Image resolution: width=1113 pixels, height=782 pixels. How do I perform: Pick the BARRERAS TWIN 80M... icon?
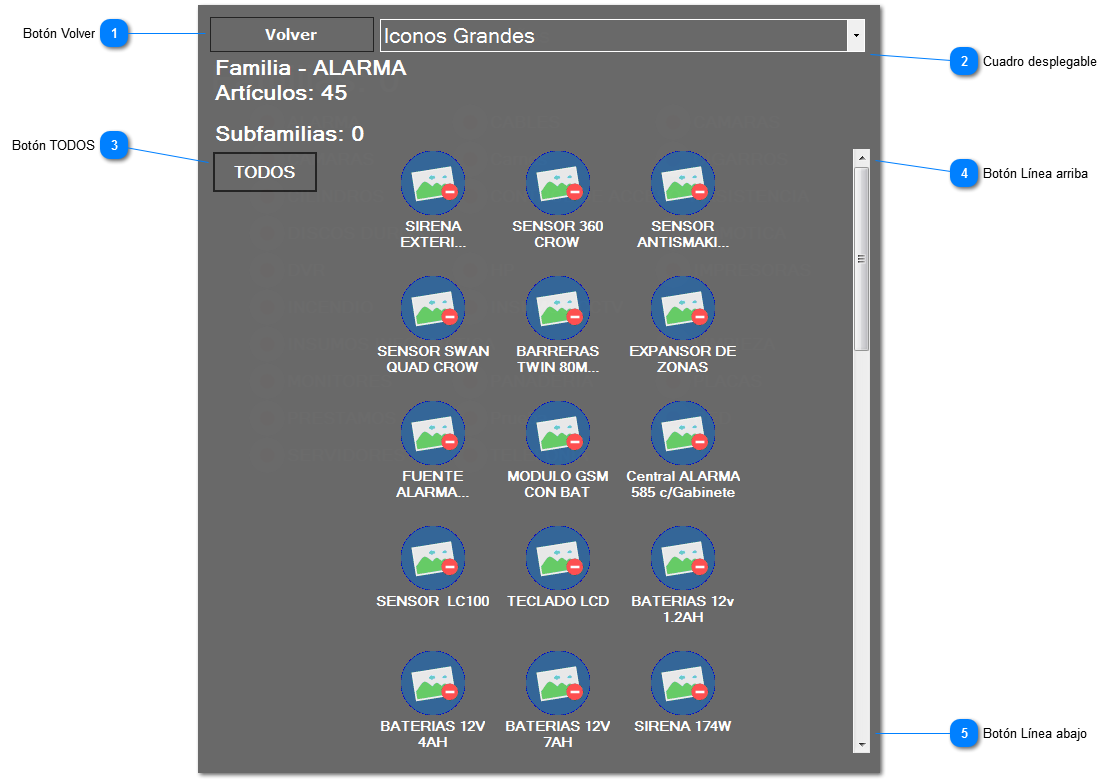click(x=557, y=308)
